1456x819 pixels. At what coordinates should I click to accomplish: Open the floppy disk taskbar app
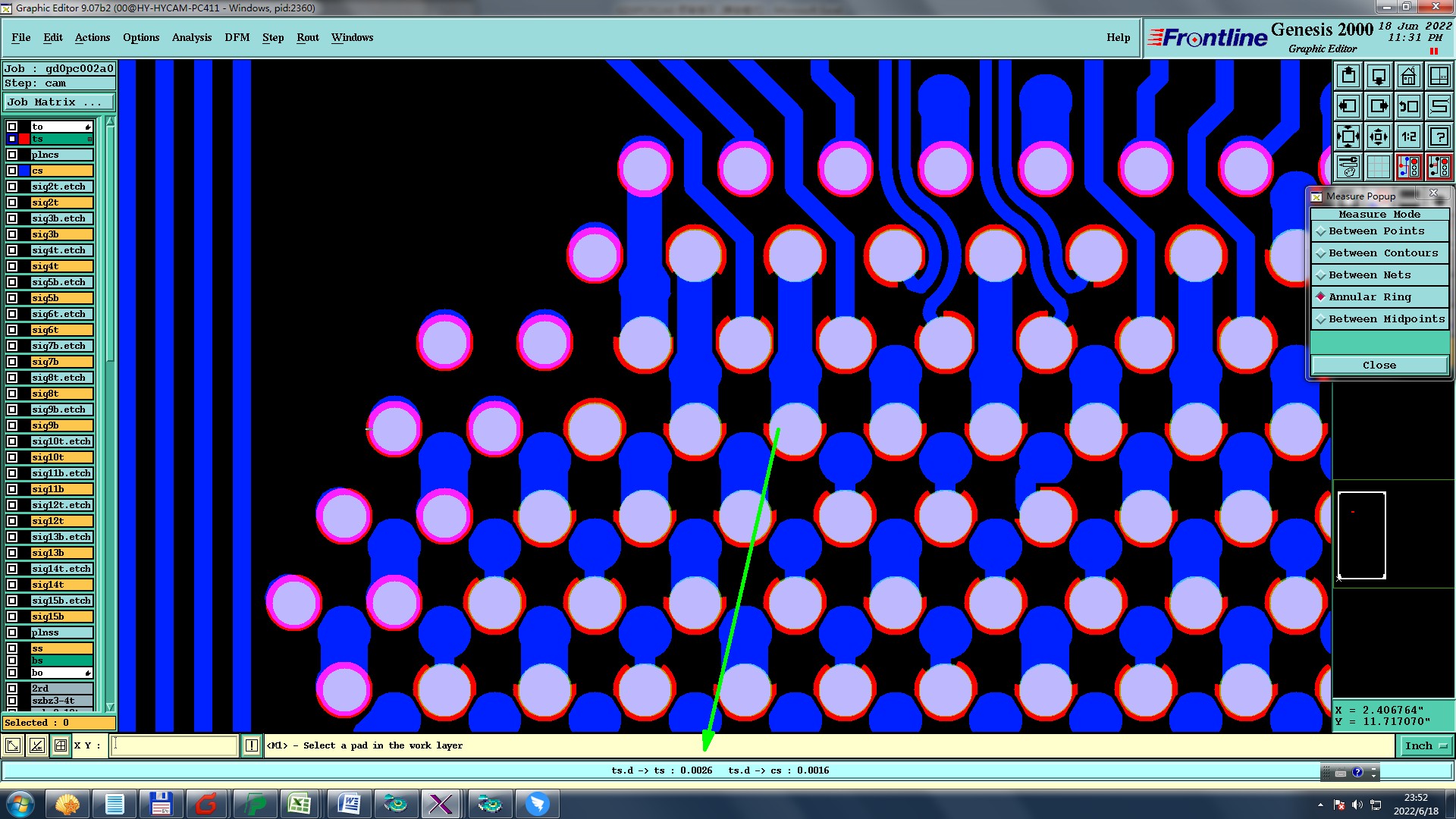(x=161, y=804)
